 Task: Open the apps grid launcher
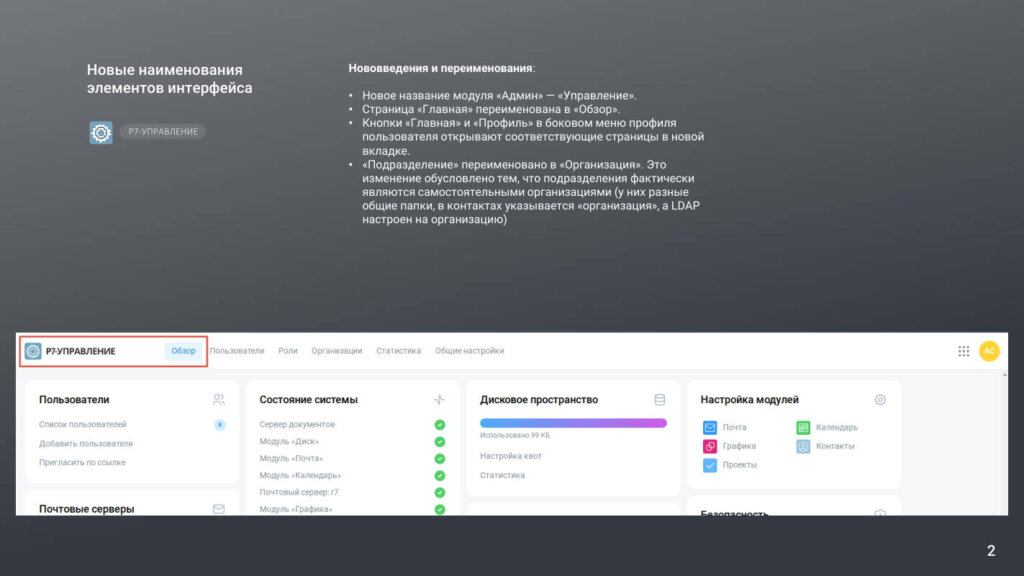[964, 351]
